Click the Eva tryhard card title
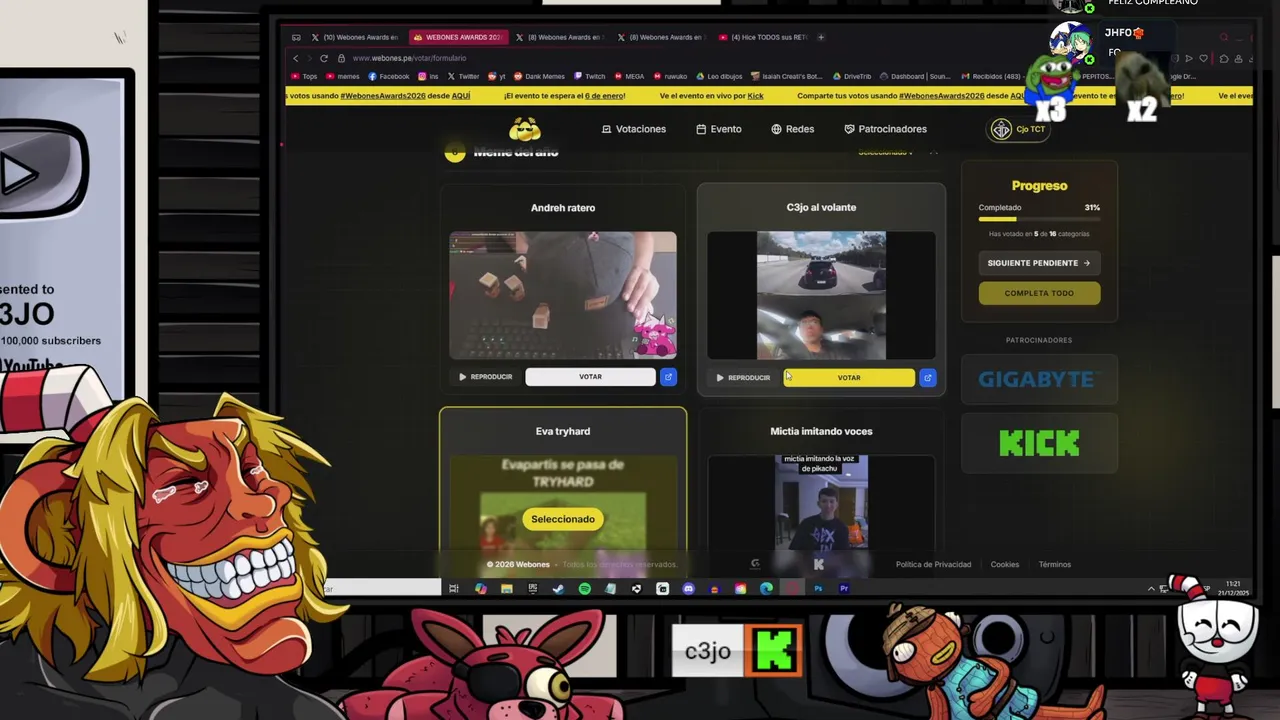Viewport: 1280px width, 720px height. pos(563,431)
